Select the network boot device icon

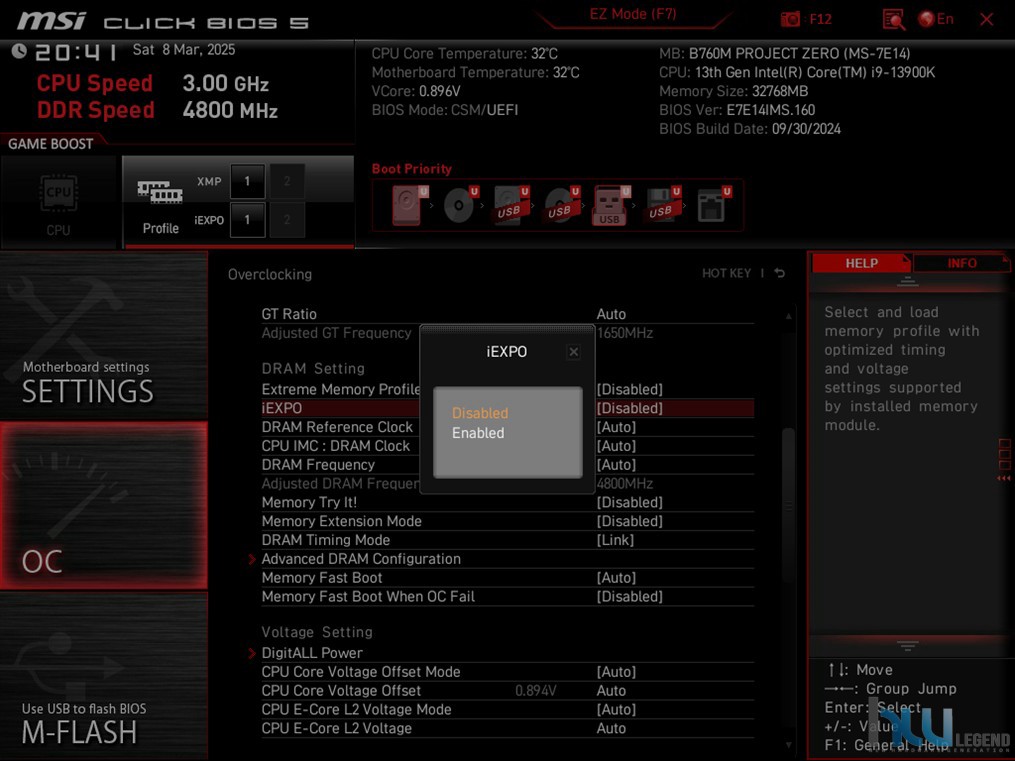(x=713, y=205)
